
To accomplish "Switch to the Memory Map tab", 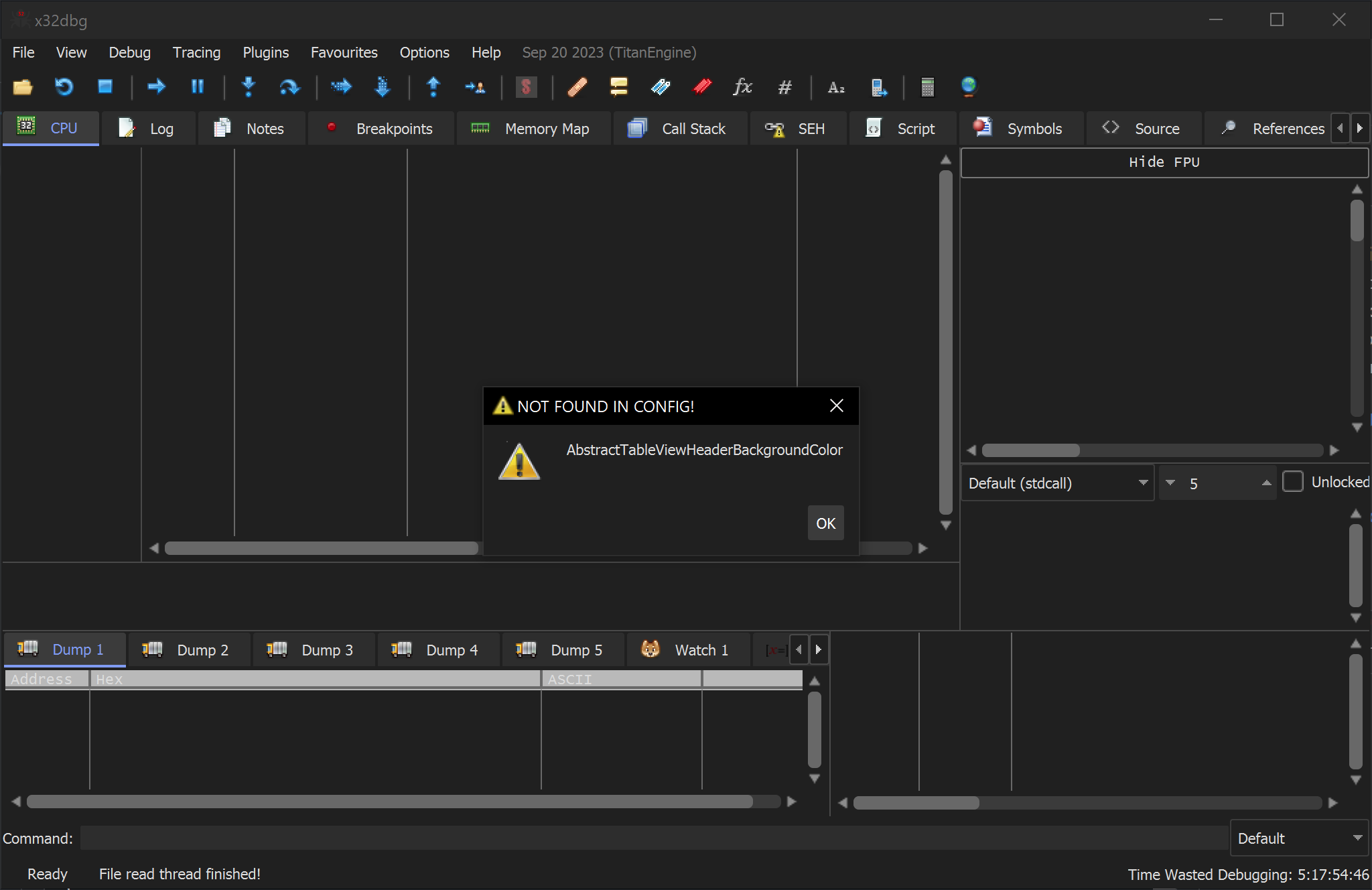I will click(533, 129).
